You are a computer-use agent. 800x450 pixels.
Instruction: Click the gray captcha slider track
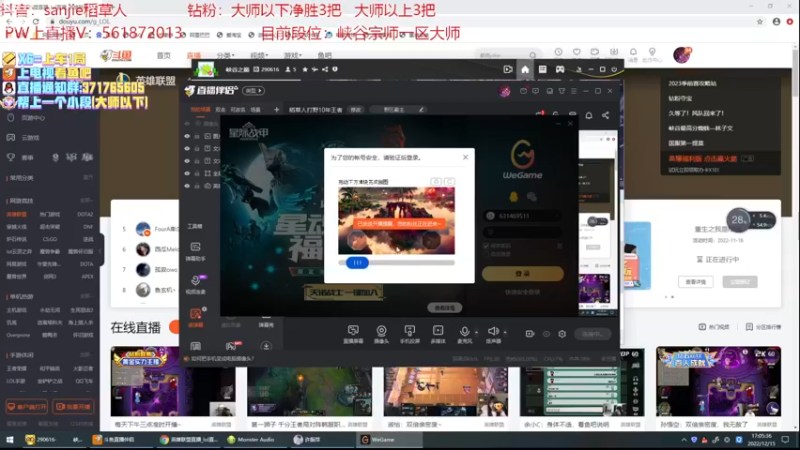coord(396,263)
